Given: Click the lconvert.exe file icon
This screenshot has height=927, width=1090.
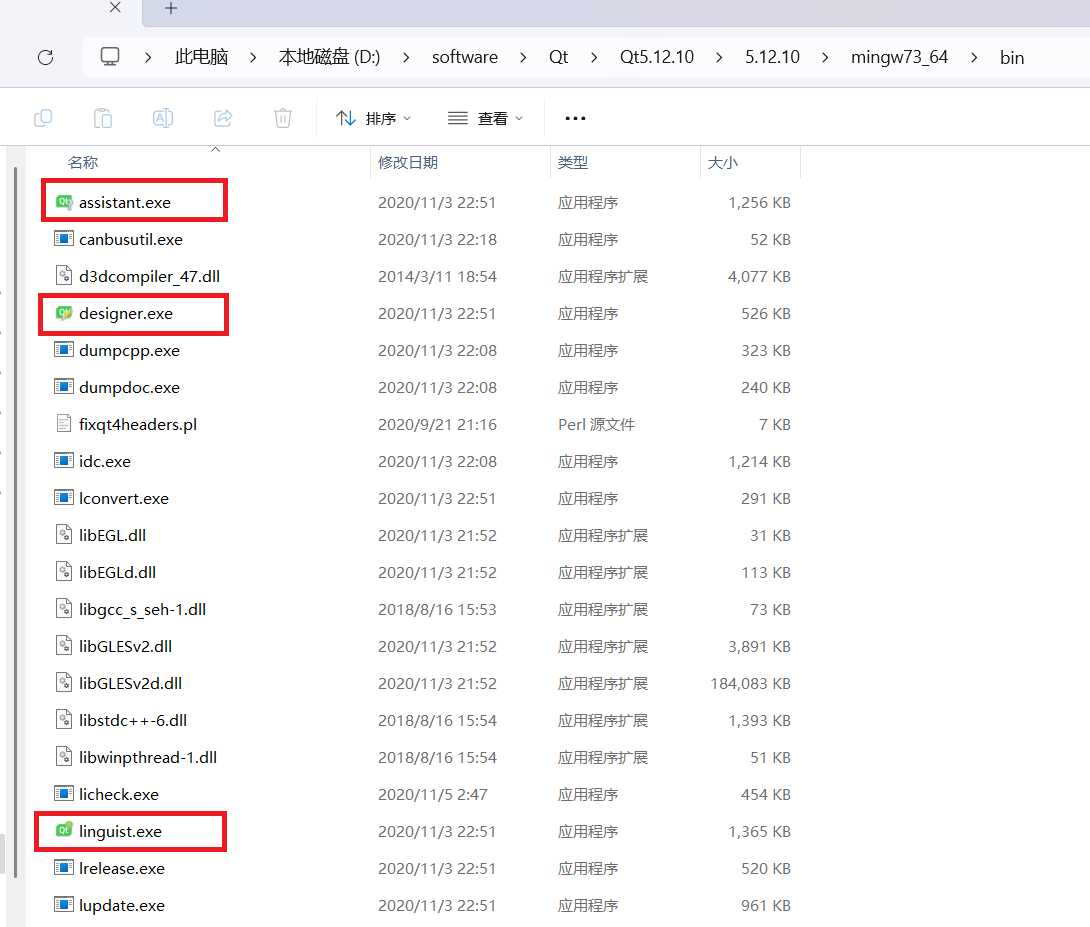Looking at the screenshot, I should [x=64, y=498].
